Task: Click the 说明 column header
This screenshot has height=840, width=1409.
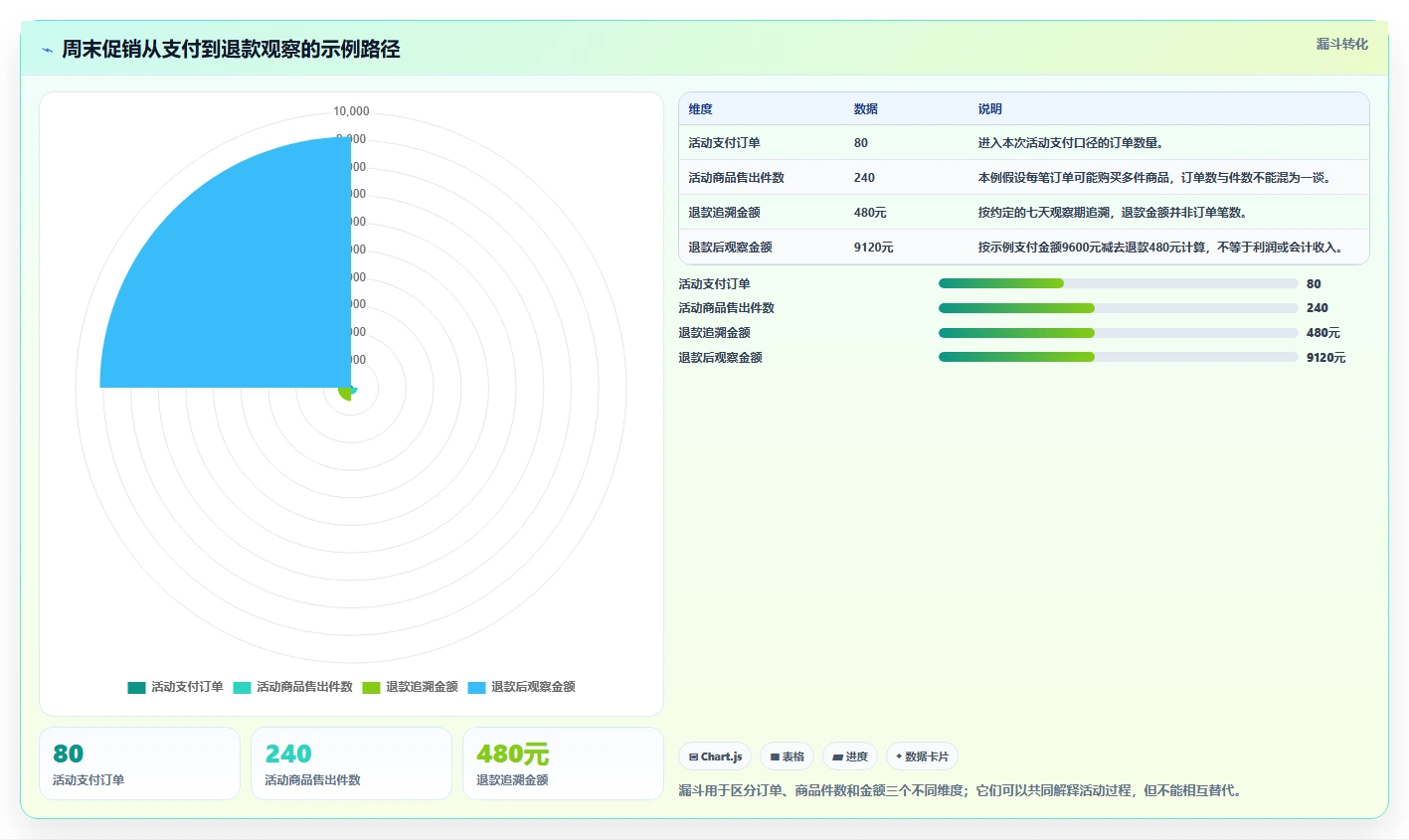Action: (989, 109)
